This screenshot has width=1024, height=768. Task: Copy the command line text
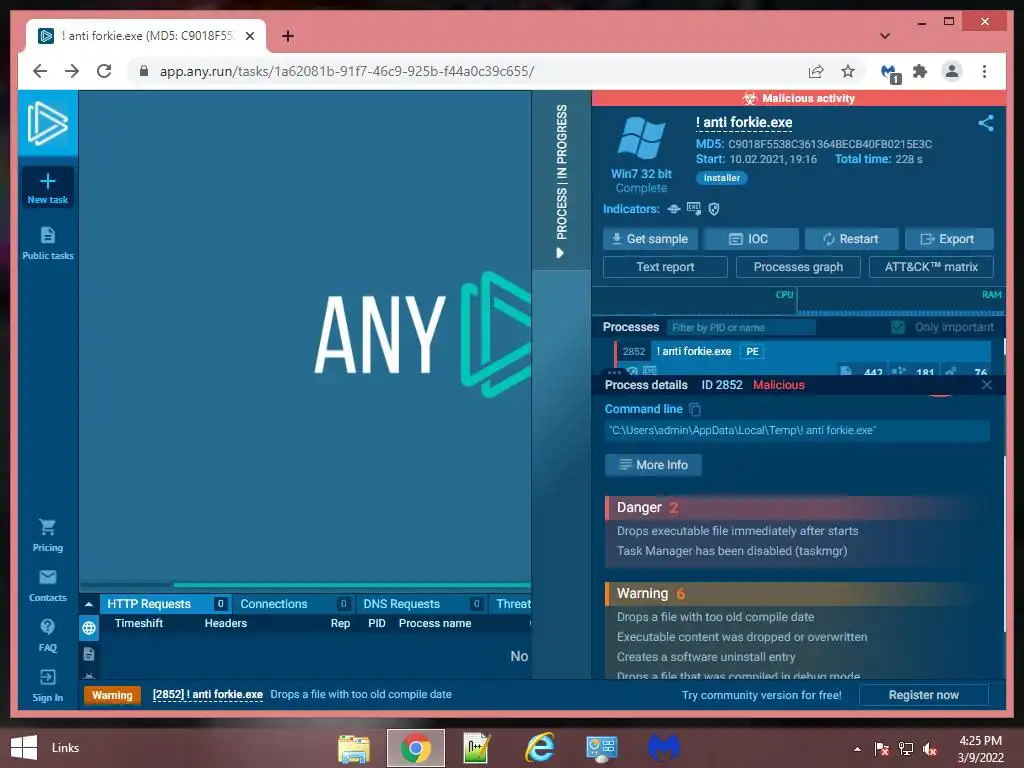click(x=695, y=409)
